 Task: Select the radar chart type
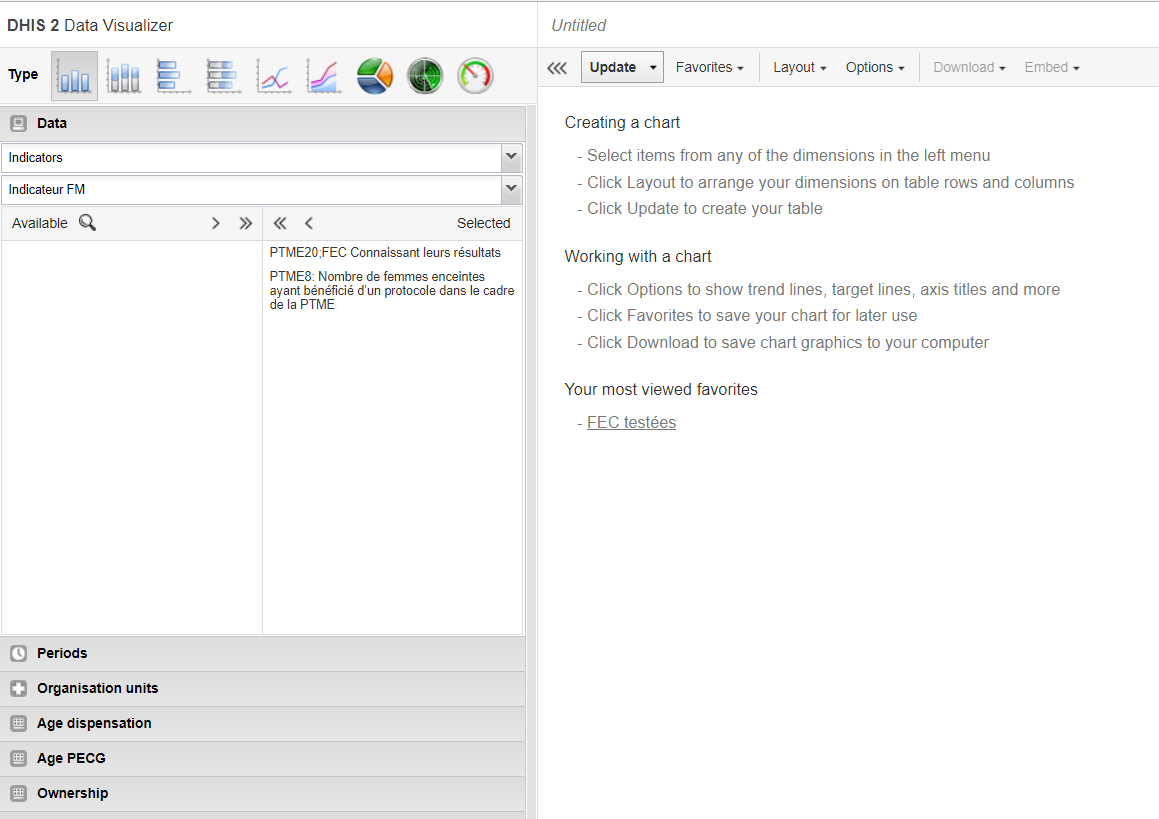coord(425,76)
